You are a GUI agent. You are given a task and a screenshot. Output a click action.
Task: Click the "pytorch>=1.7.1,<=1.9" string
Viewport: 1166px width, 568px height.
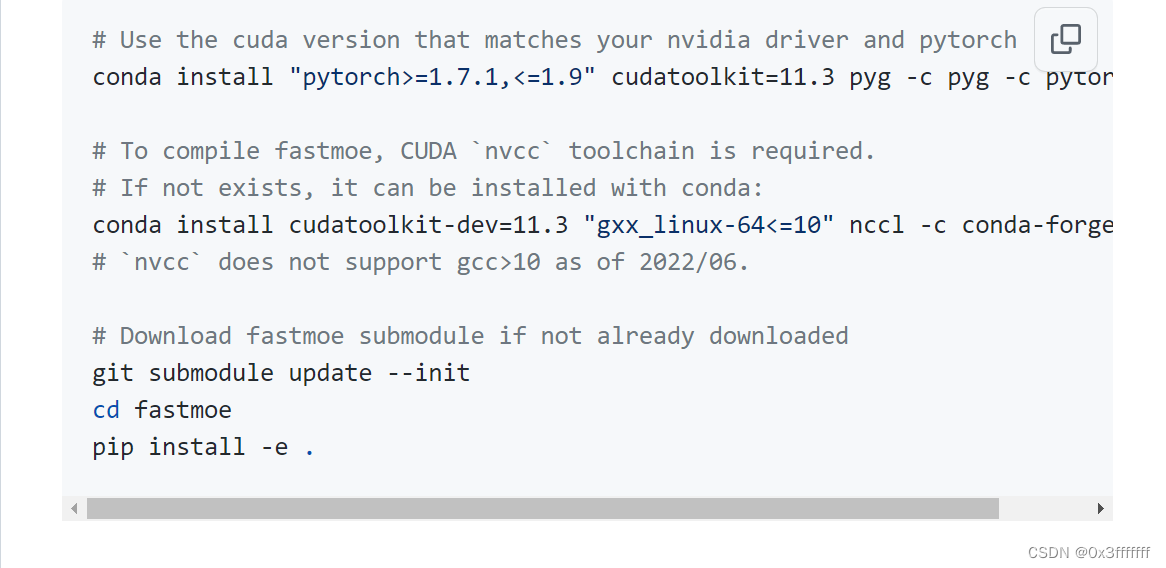coord(449,77)
